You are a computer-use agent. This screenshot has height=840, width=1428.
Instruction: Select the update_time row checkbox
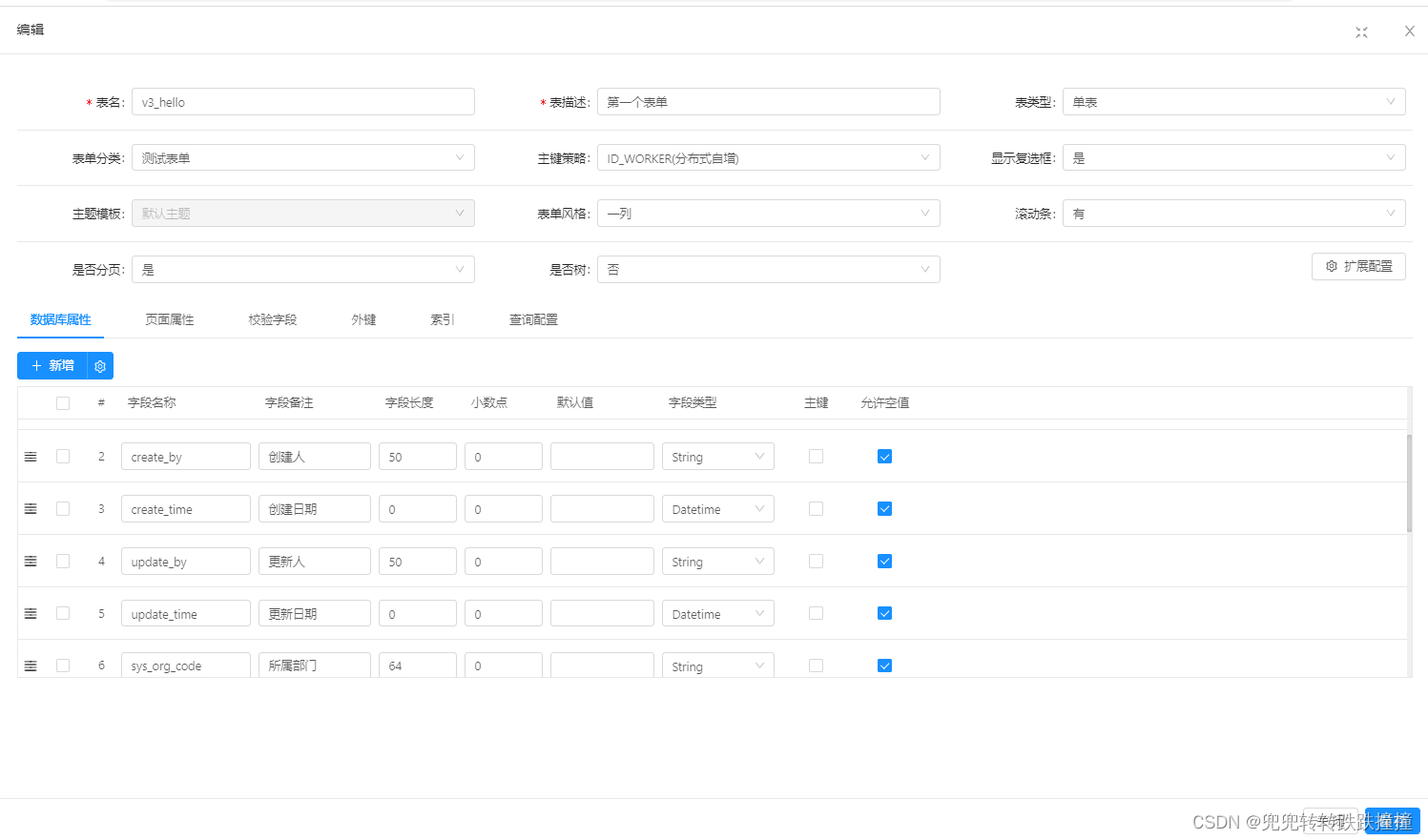tap(63, 614)
